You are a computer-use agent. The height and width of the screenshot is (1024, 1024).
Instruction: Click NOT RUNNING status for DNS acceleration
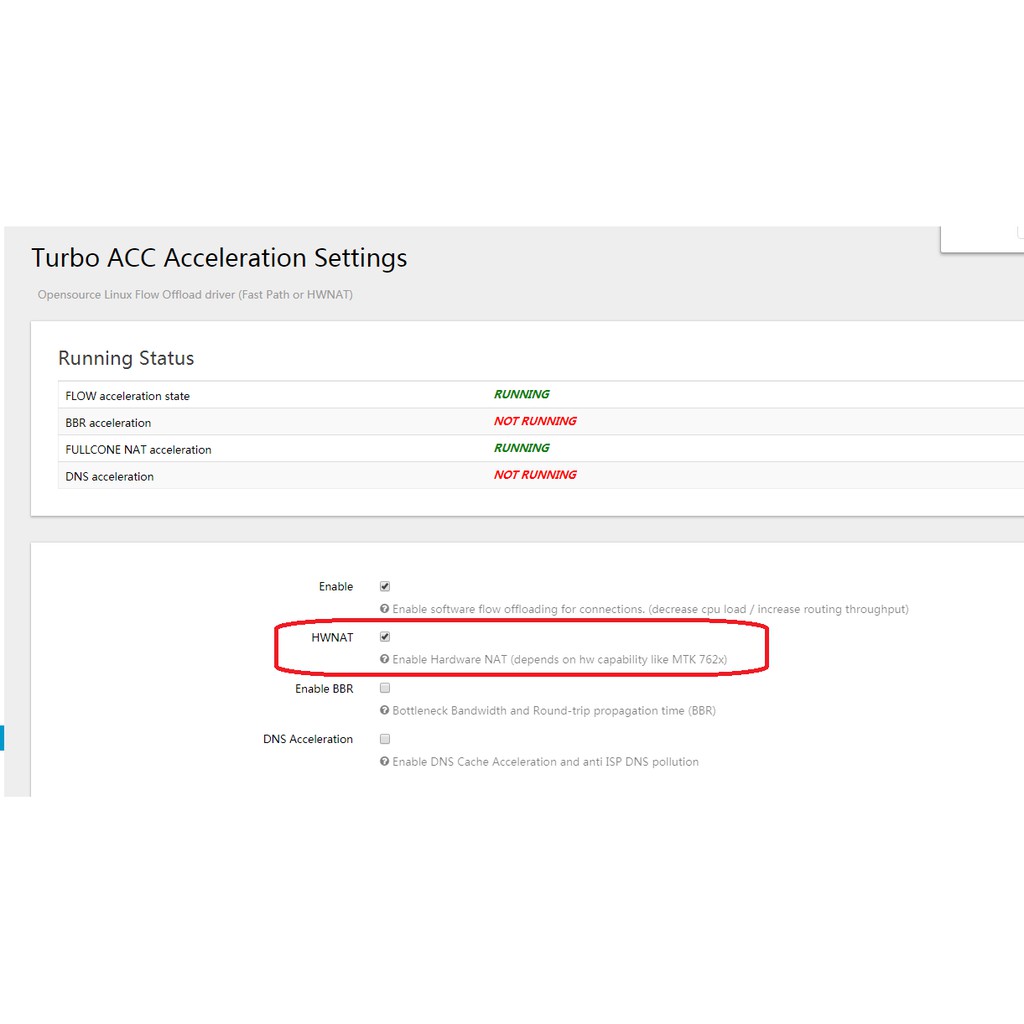(535, 475)
